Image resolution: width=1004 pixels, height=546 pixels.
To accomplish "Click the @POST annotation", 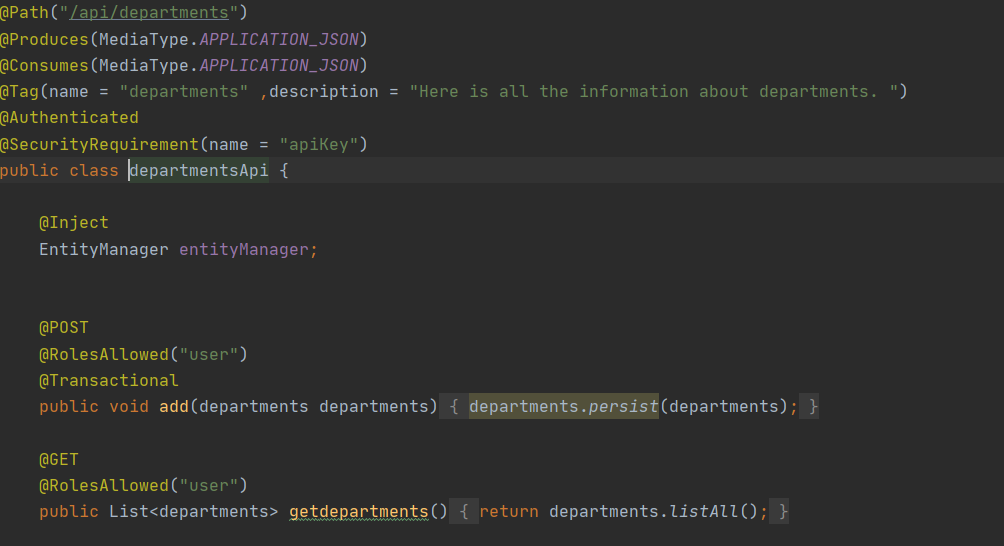I will [x=63, y=328].
